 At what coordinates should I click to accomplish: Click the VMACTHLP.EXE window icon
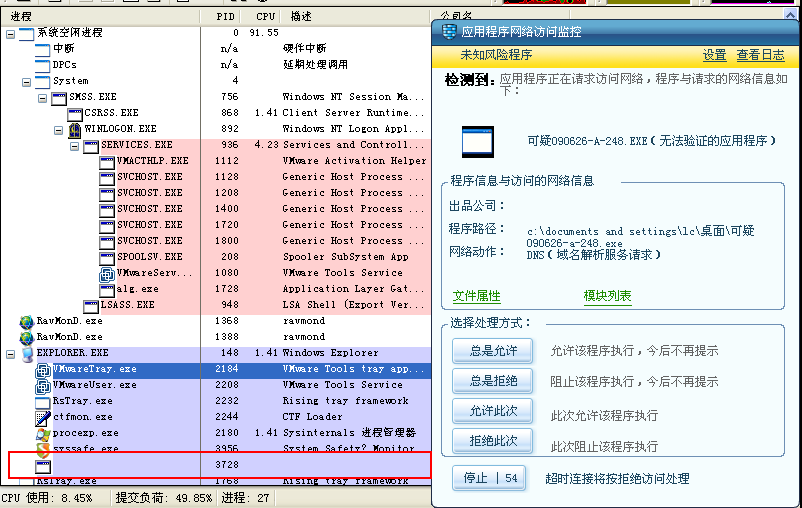pos(107,163)
